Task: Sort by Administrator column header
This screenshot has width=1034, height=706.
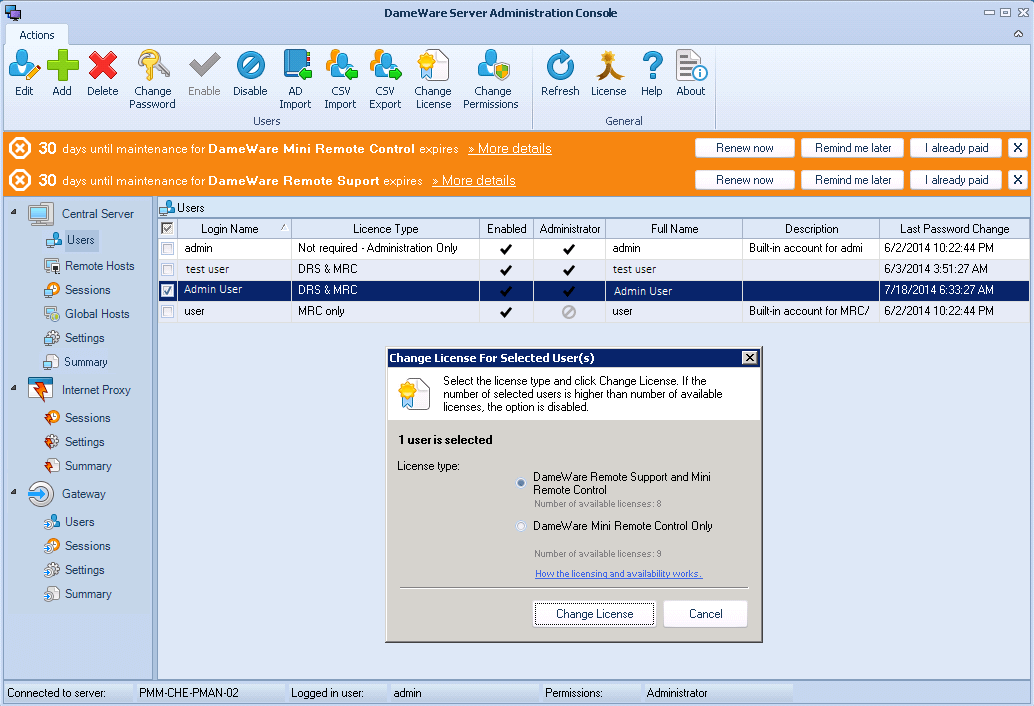Action: tap(570, 229)
